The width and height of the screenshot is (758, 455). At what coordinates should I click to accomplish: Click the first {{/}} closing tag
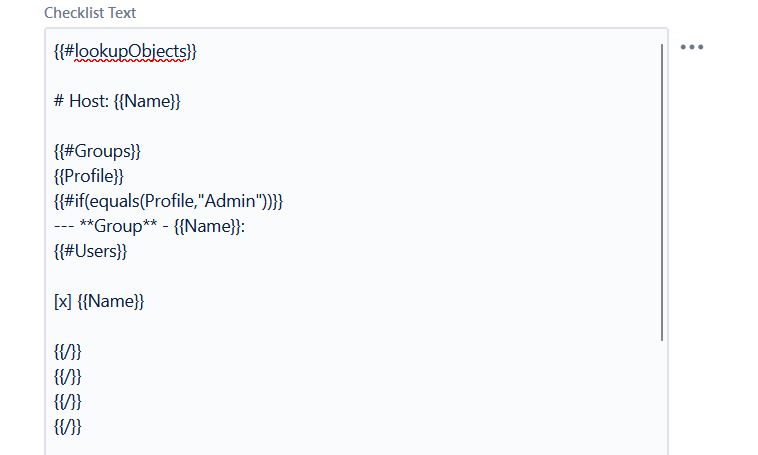pos(68,352)
